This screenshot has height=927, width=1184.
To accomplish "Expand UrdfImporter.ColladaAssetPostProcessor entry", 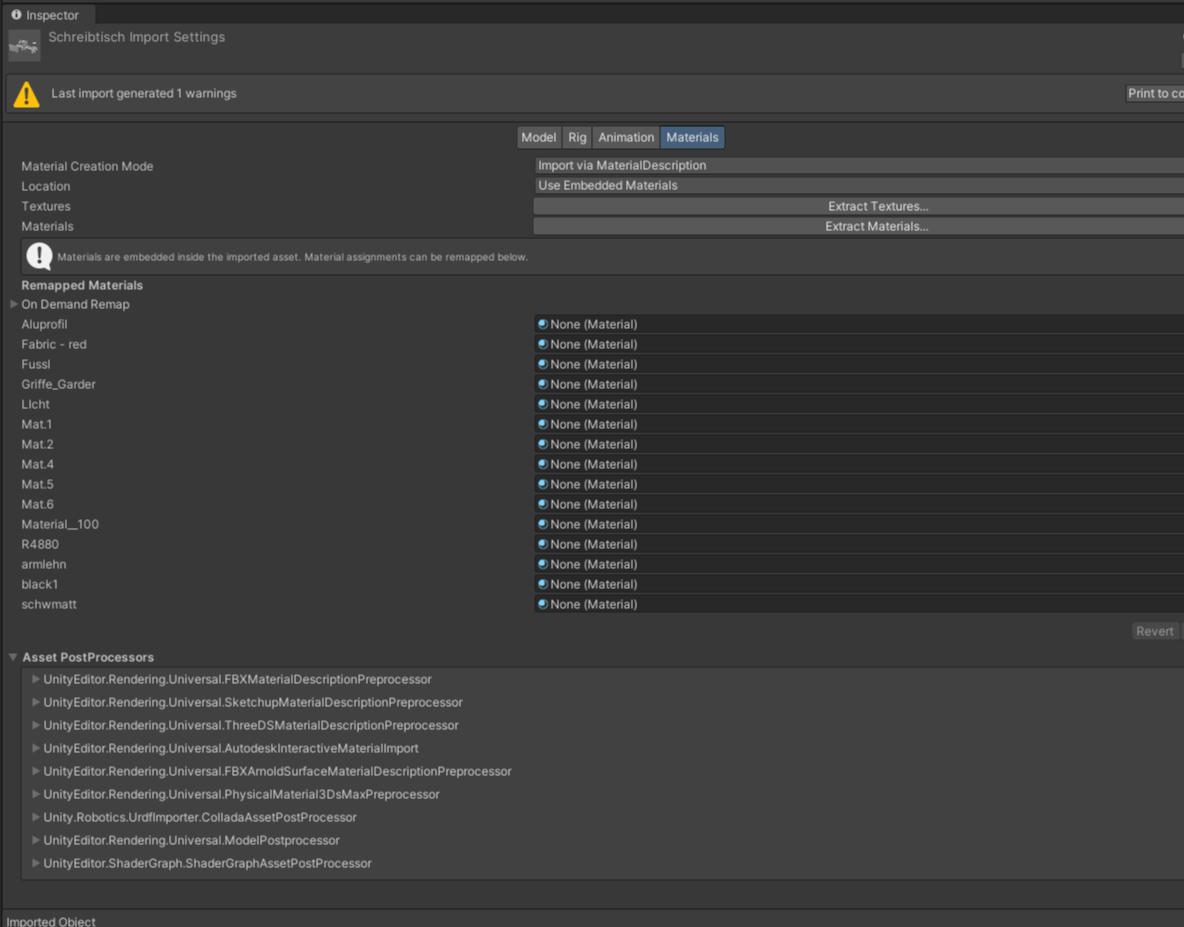I will click(35, 818).
